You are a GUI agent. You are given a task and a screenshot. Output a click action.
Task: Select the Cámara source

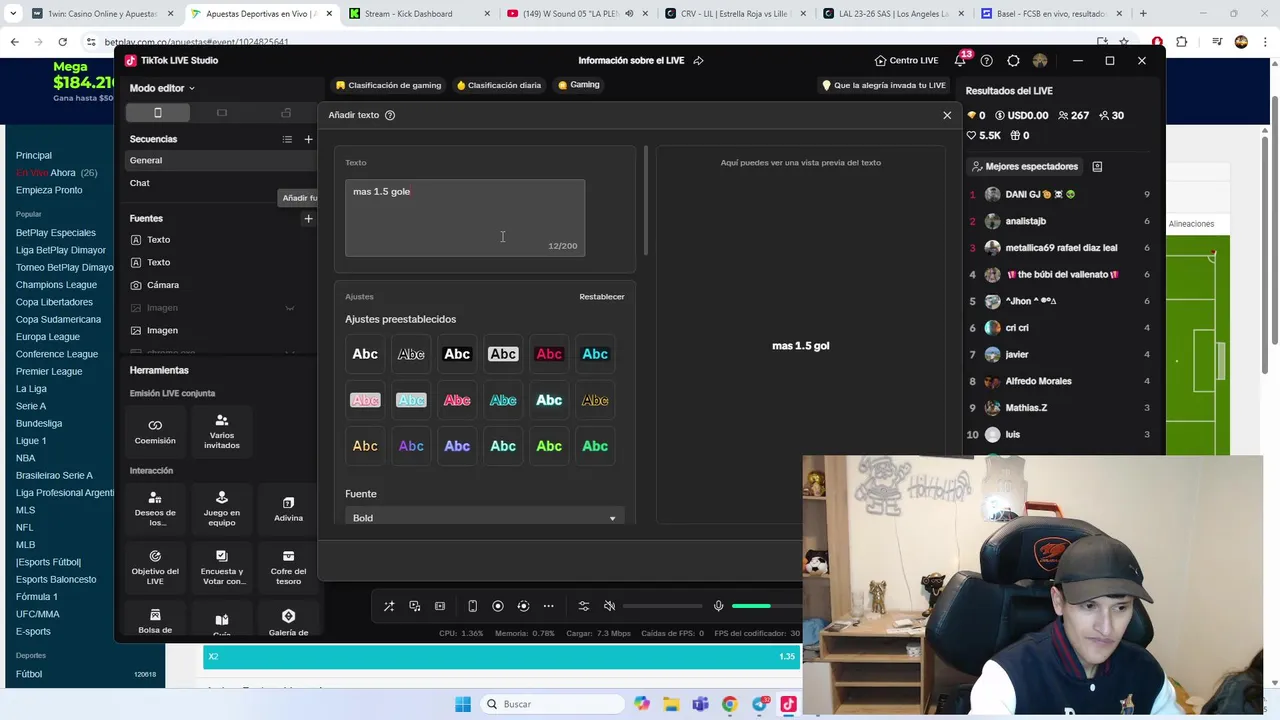pyautogui.click(x=163, y=285)
